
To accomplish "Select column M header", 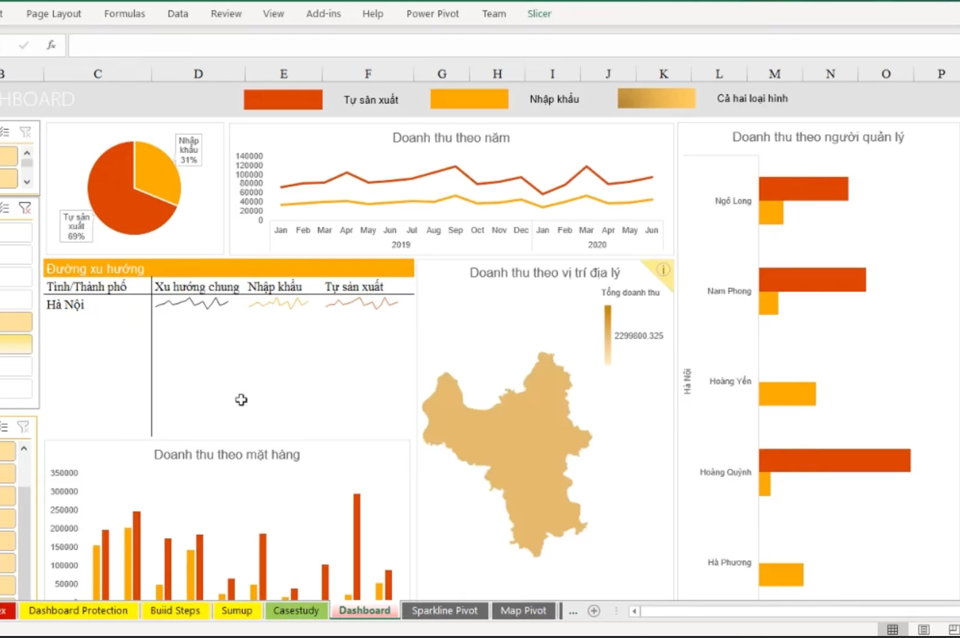I will click(774, 74).
